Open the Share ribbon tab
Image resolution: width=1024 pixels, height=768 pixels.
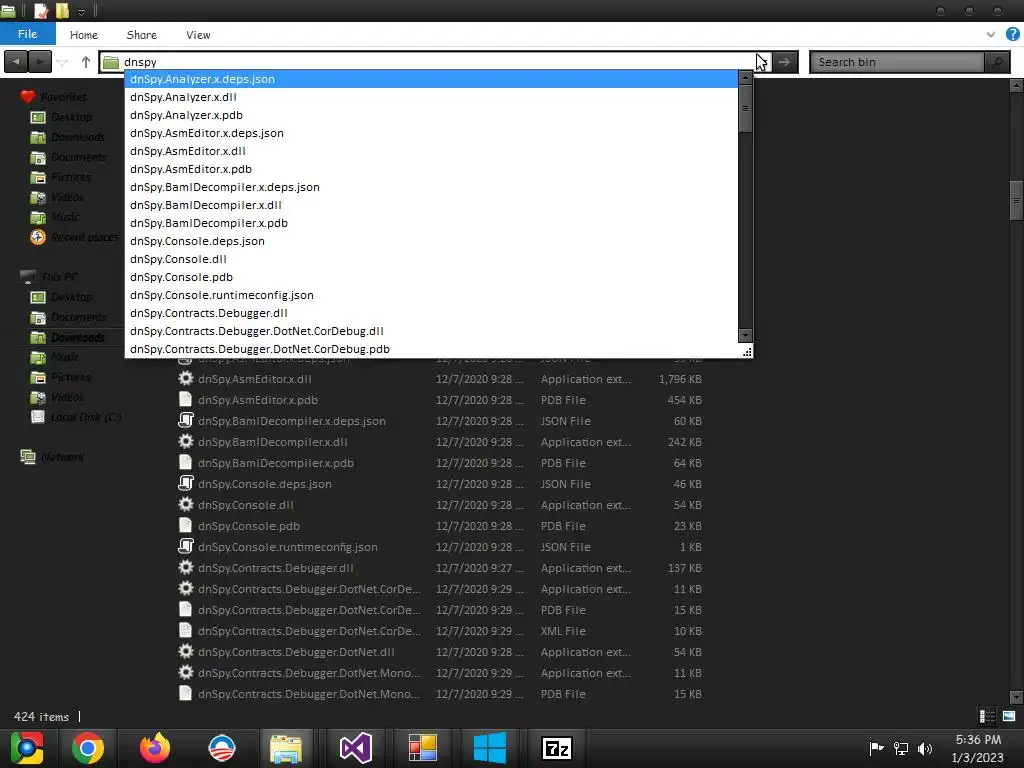point(142,35)
